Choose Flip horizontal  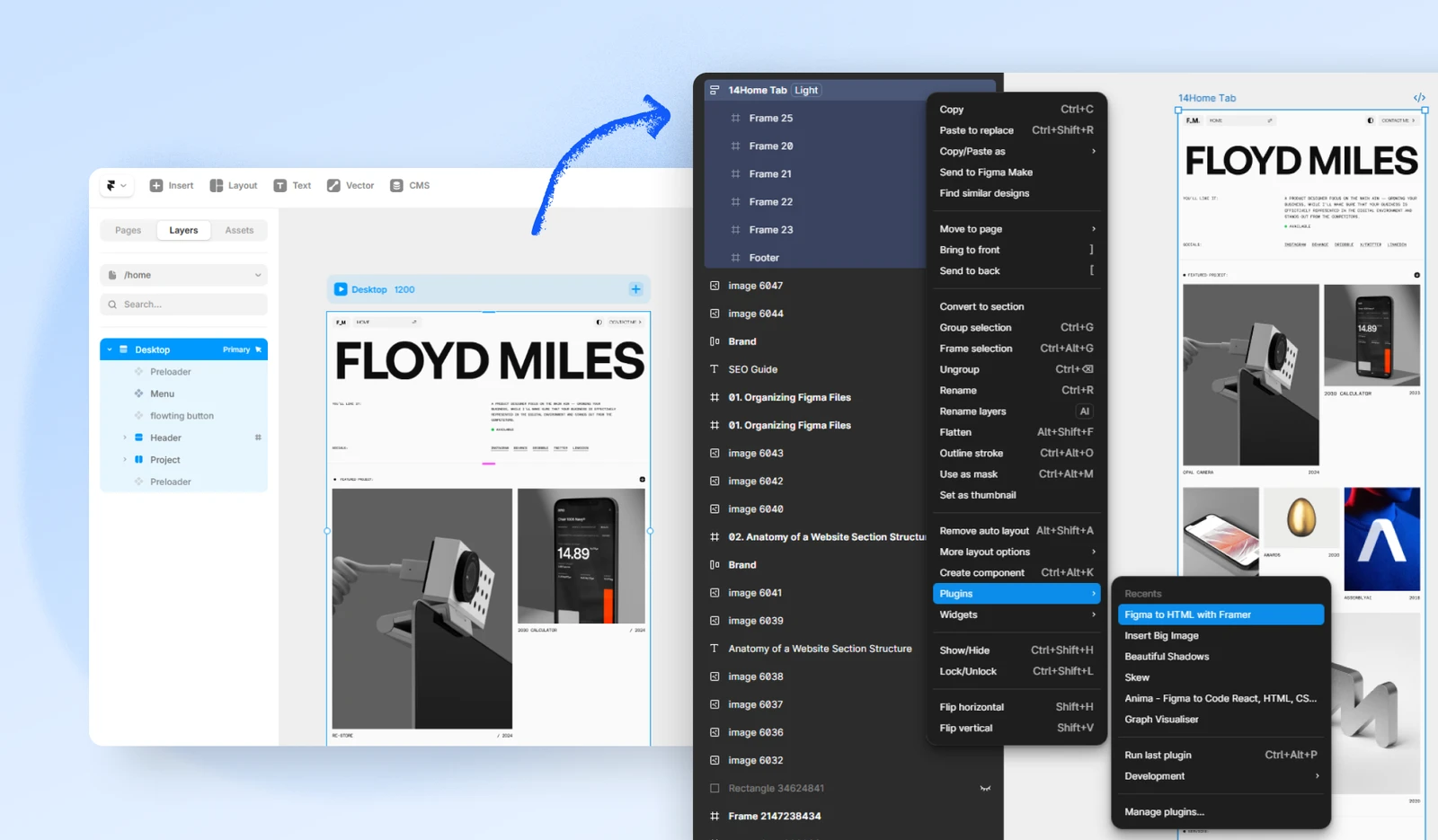pos(1016,707)
